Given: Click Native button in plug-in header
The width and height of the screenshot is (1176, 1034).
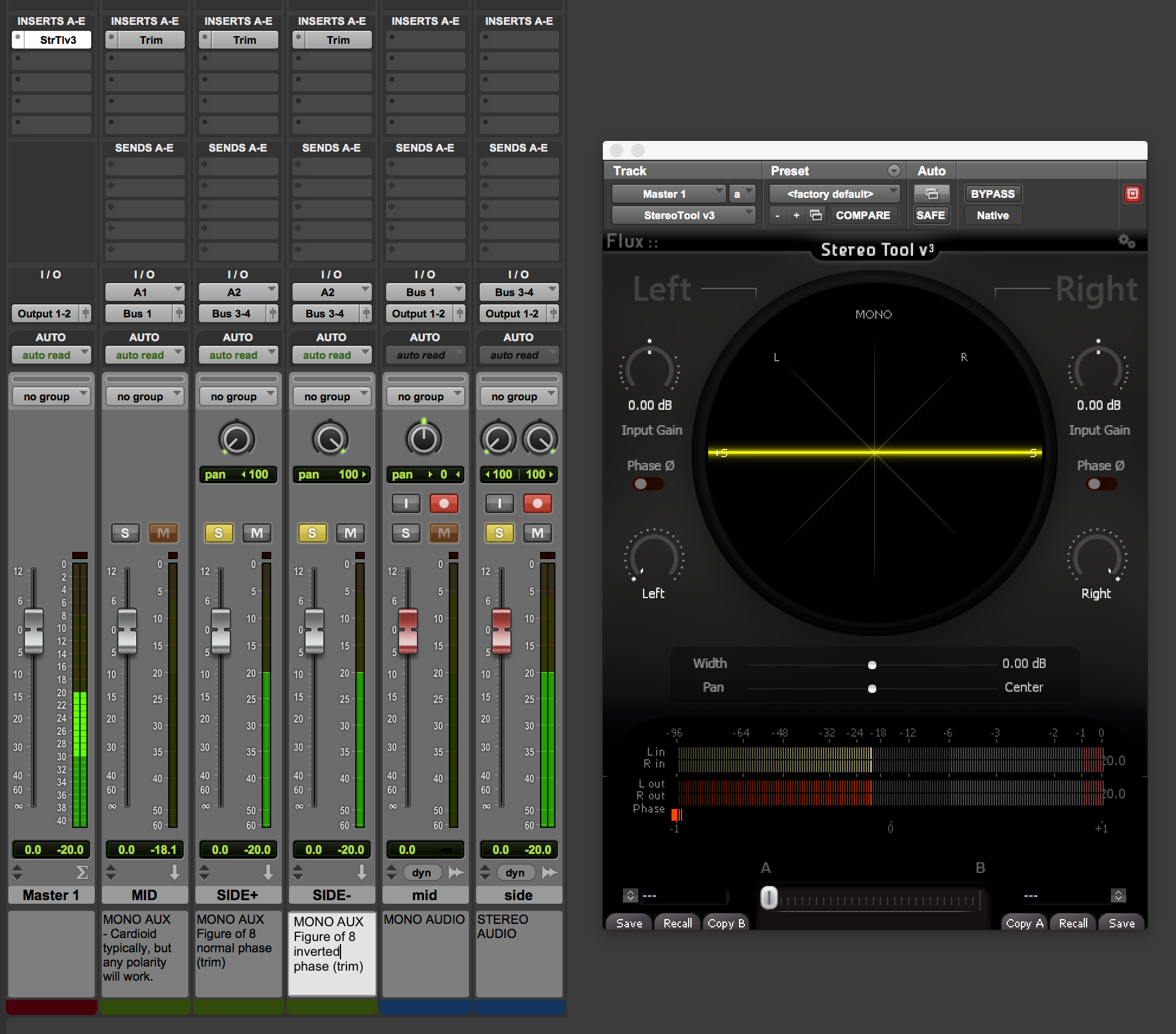Looking at the screenshot, I should pyautogui.click(x=992, y=215).
